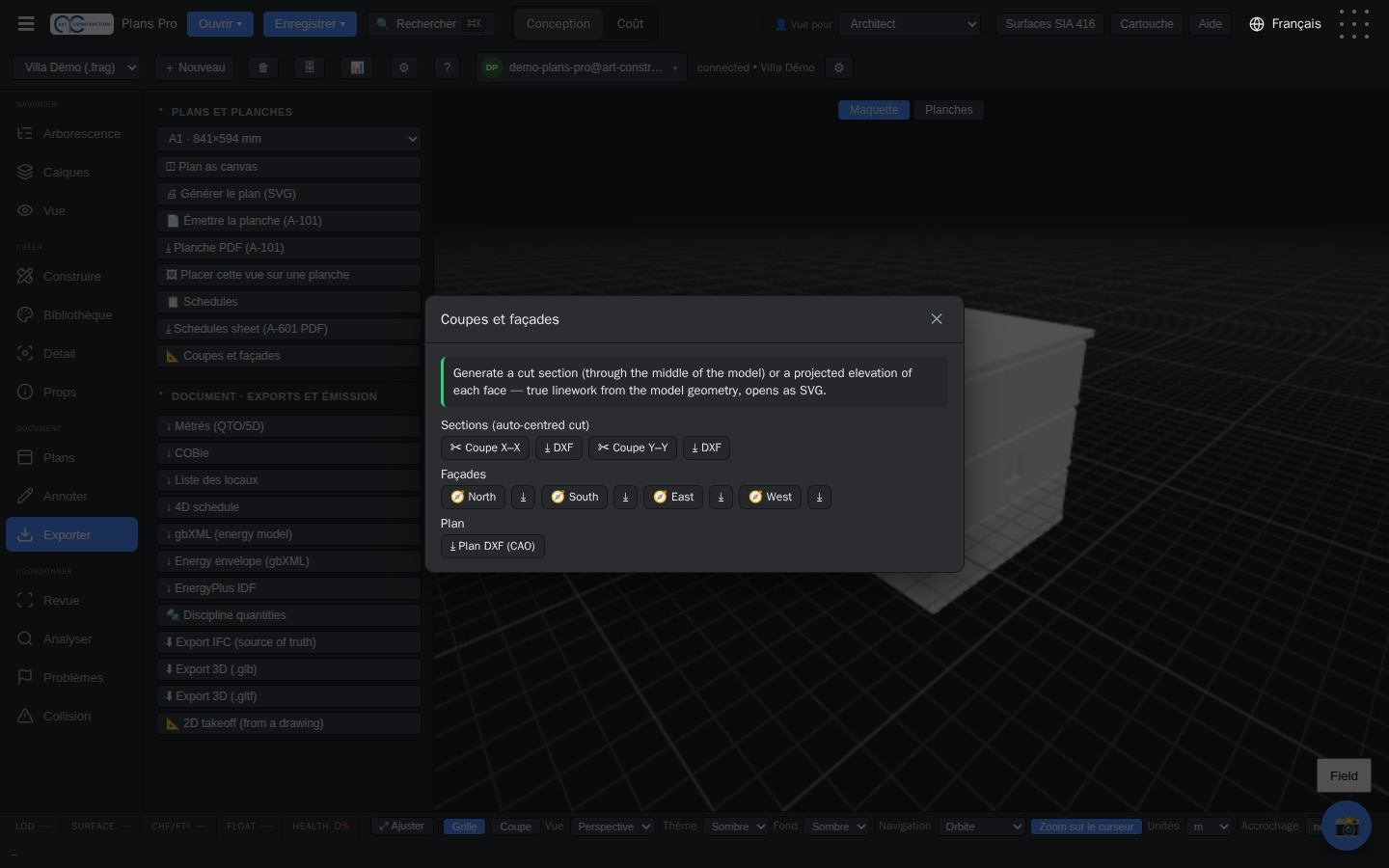
Task: Click the question mark help icon
Action: point(447,68)
